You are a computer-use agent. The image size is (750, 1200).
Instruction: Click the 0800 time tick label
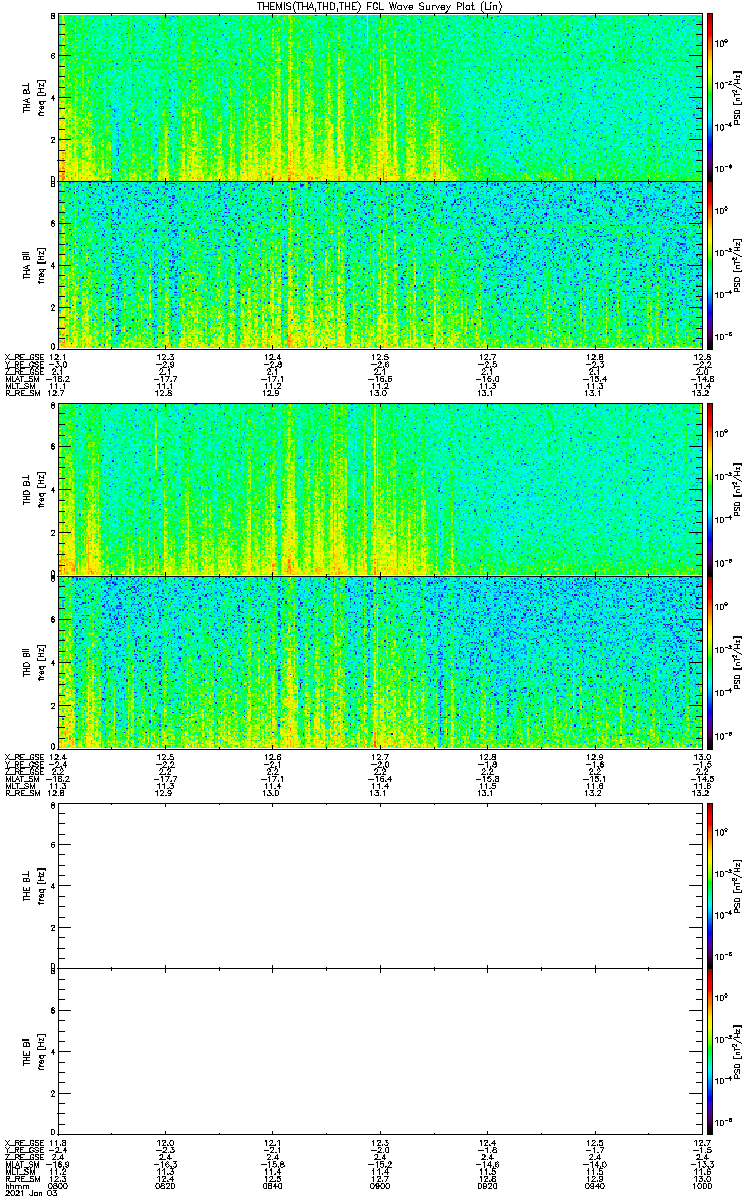[x=59, y=1185]
